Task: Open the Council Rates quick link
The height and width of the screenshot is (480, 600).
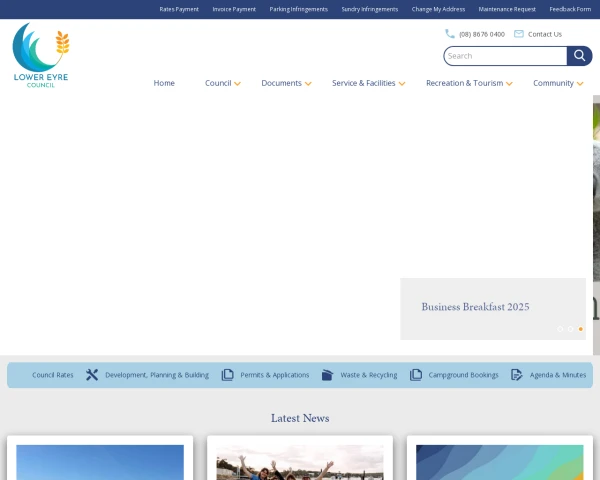Action: pos(52,375)
